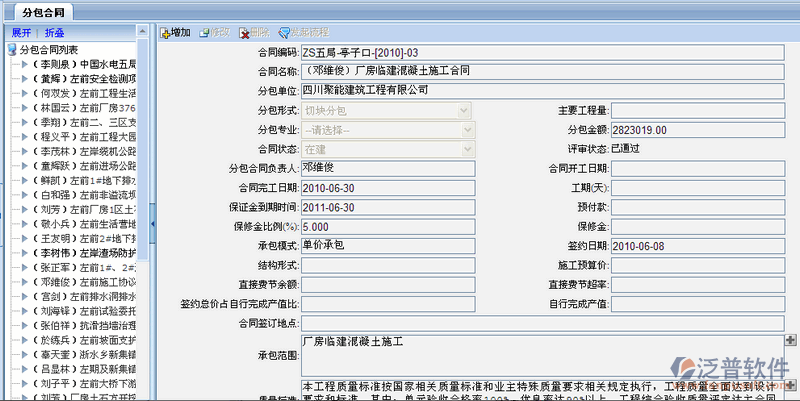
Task: Click the 保修金 input field
Action: coord(698,227)
